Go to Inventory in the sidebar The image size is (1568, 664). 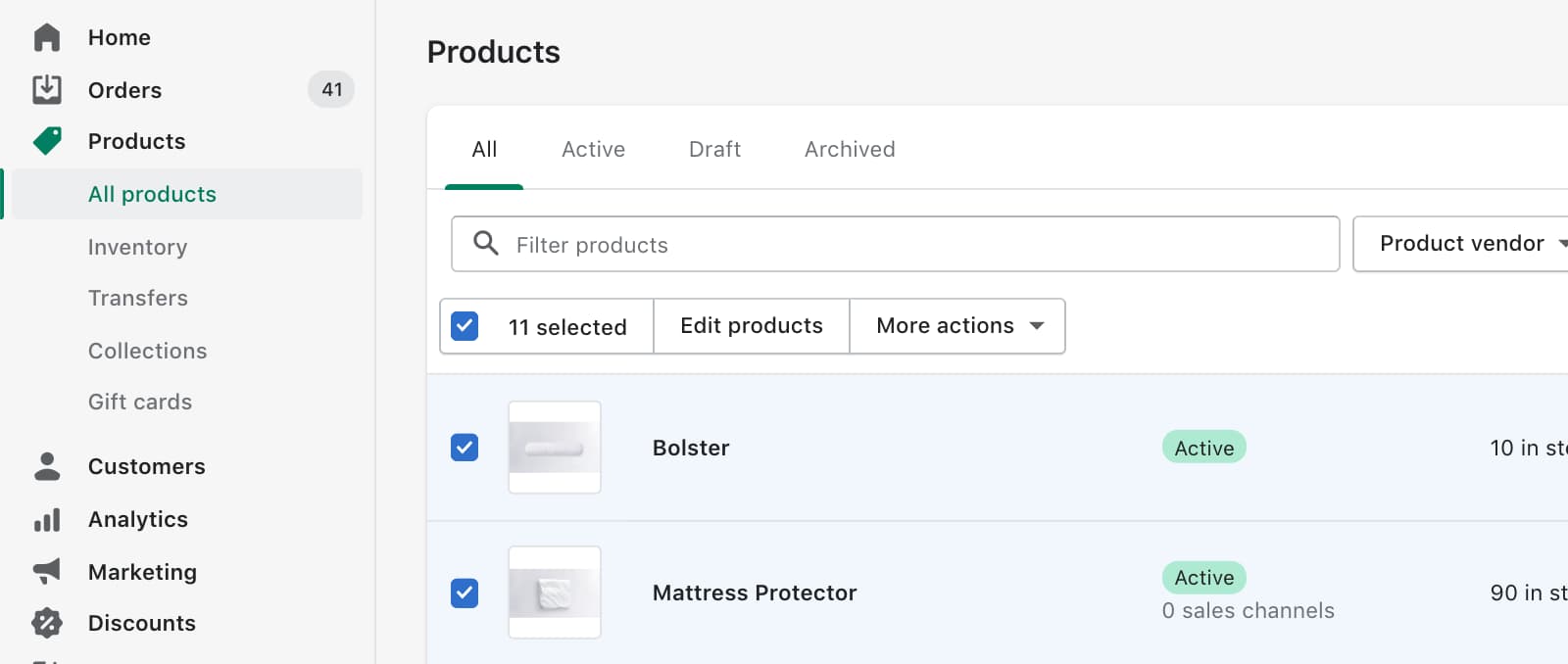pyautogui.click(x=137, y=247)
